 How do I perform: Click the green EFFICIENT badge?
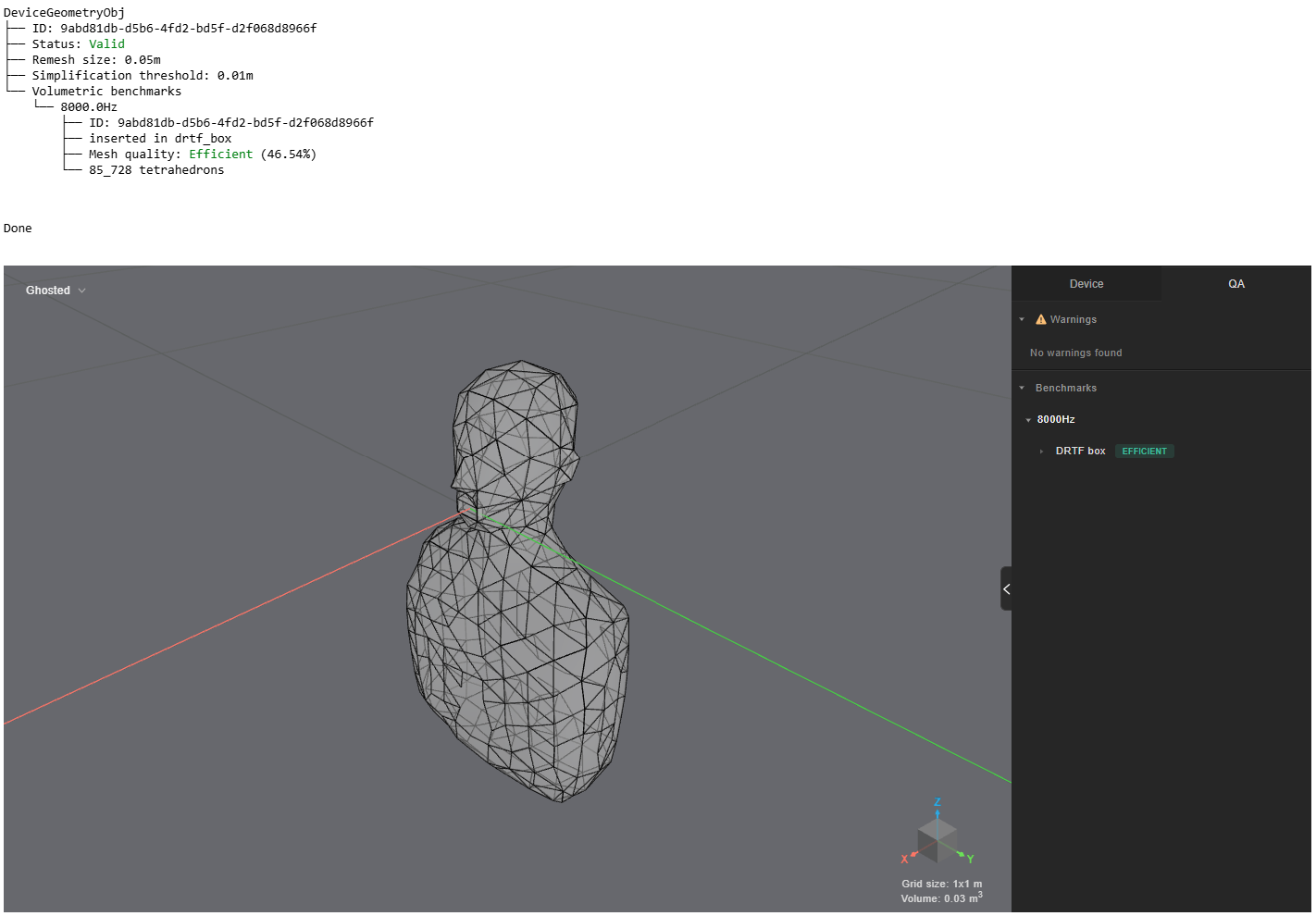pyautogui.click(x=1144, y=452)
